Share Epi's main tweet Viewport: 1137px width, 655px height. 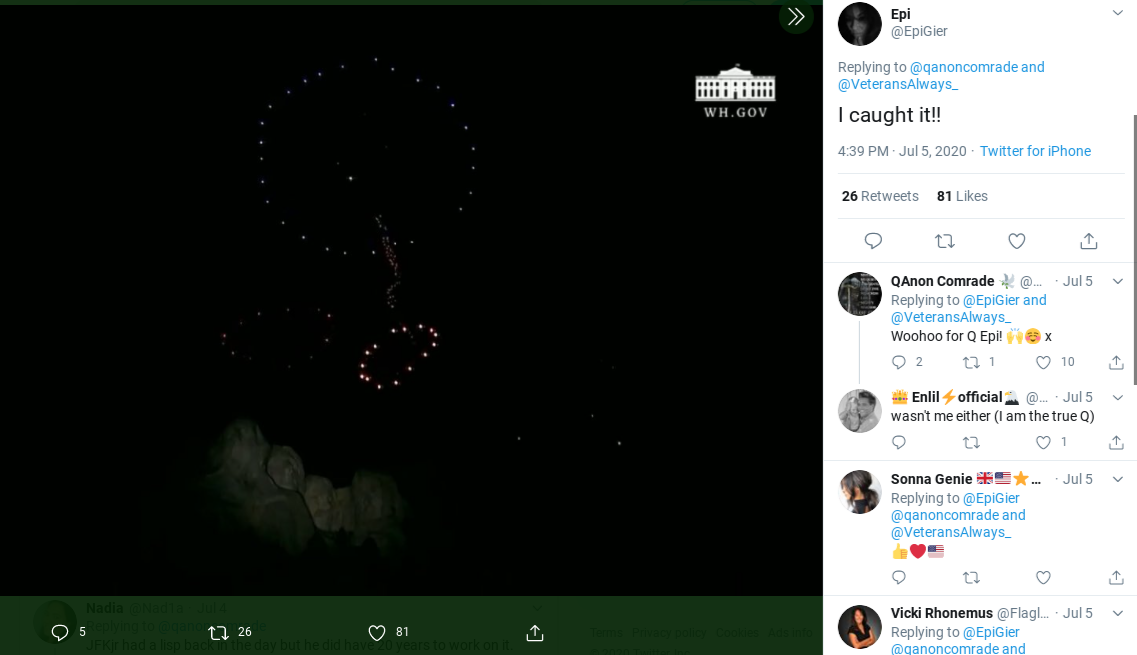pos(1089,241)
